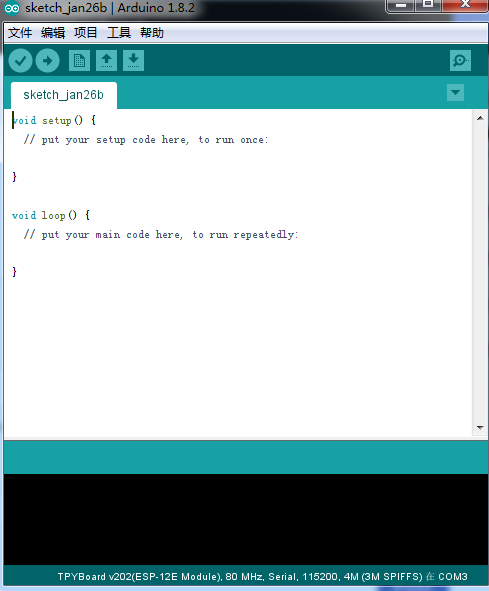
Task: Open the 帮助 menu
Action: [152, 33]
